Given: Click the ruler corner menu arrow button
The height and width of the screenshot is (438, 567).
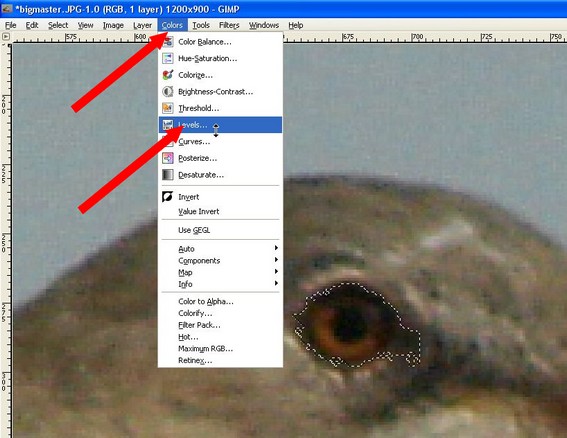Looking at the screenshot, I should click(5, 36).
